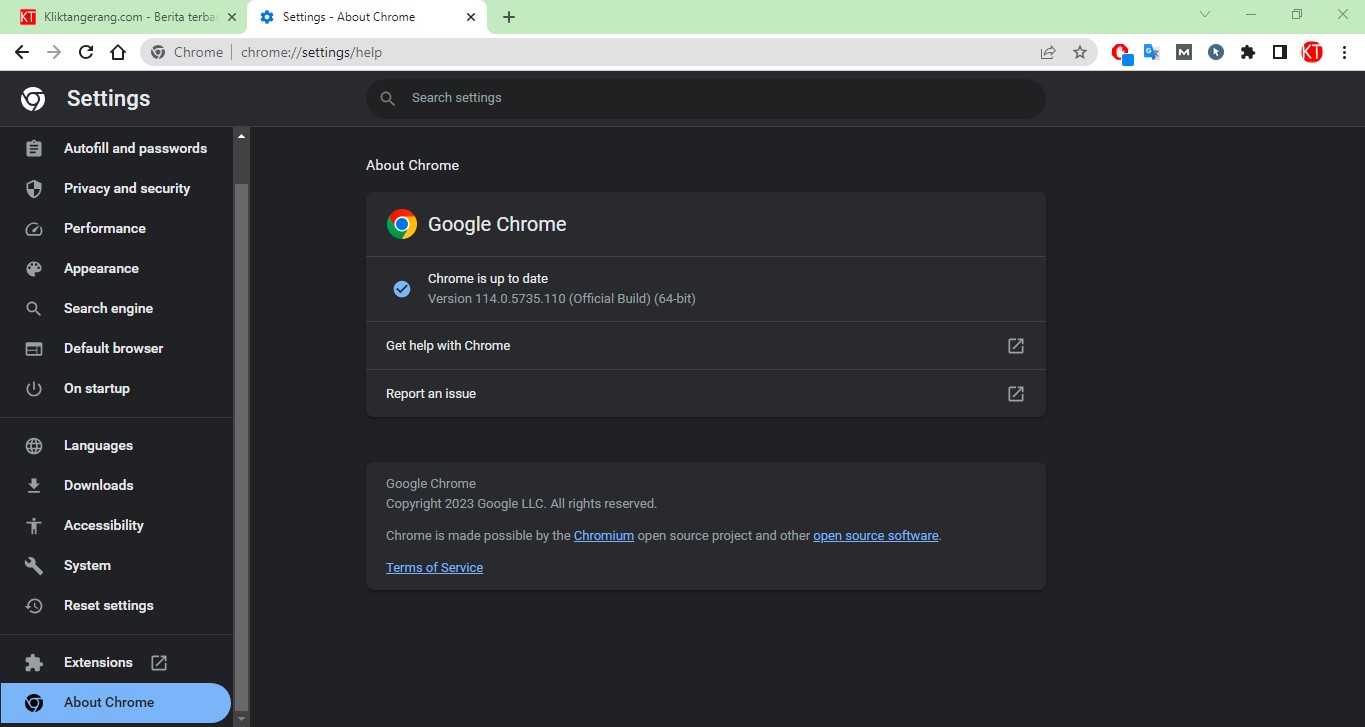Click the M extension icon in toolbar

coord(1184,52)
